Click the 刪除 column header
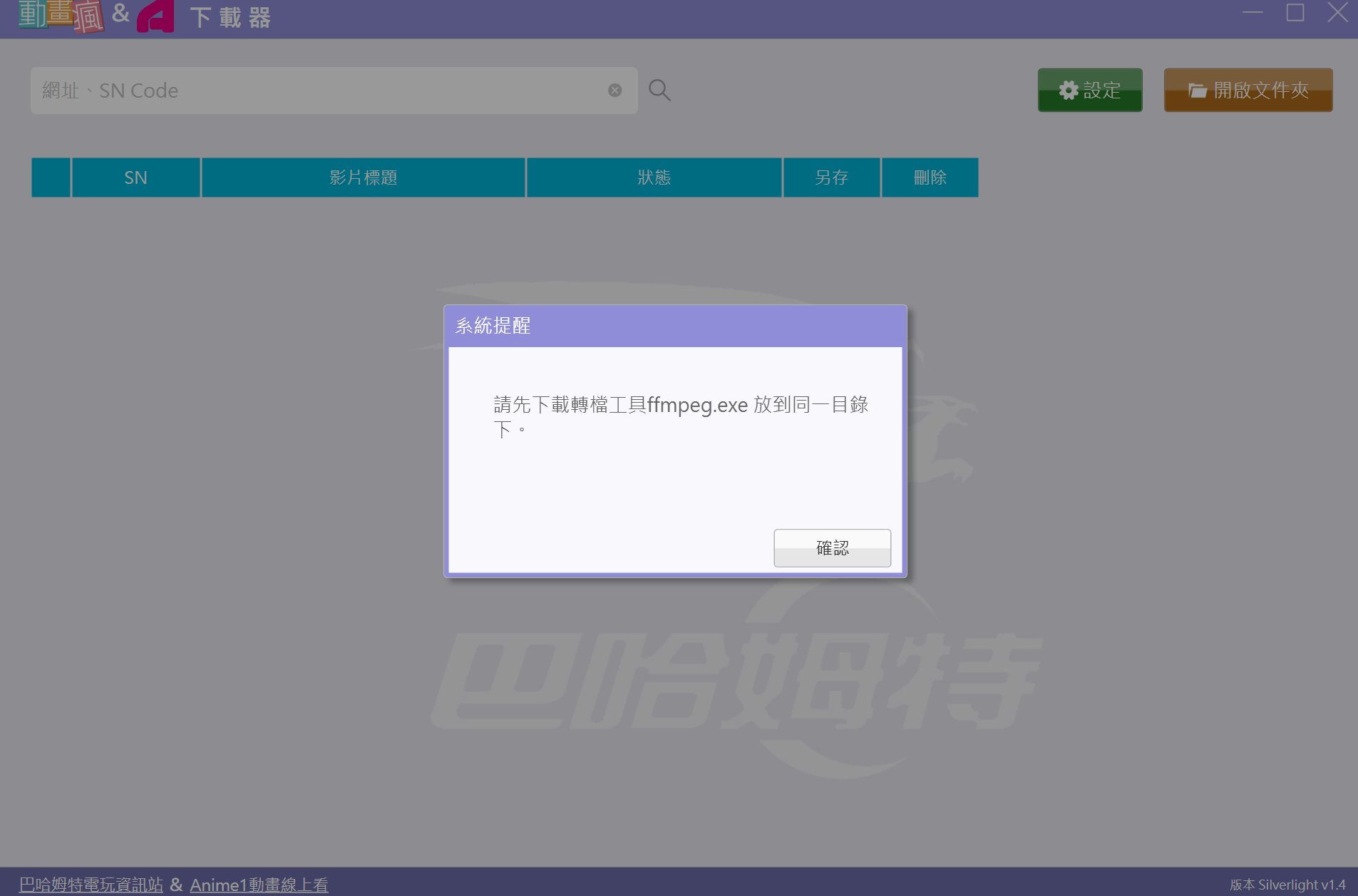This screenshot has width=1358, height=896. 930,177
